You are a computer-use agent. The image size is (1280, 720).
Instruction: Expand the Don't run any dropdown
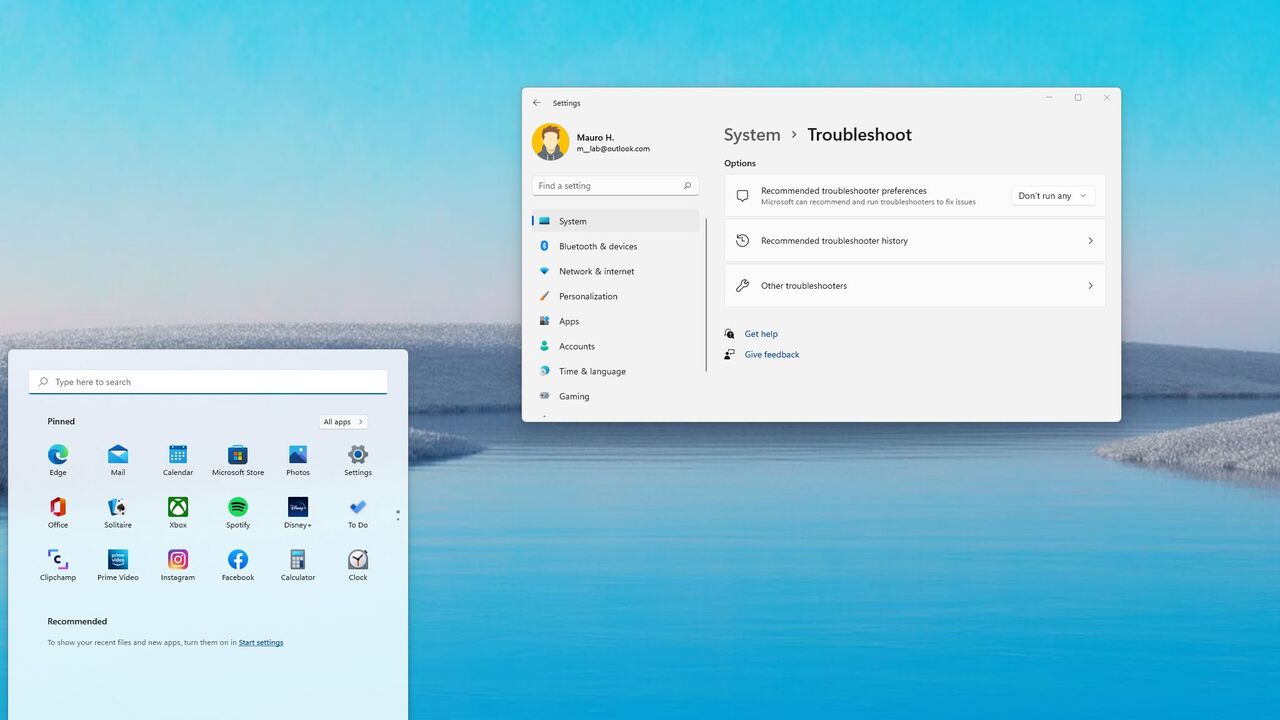(x=1052, y=196)
